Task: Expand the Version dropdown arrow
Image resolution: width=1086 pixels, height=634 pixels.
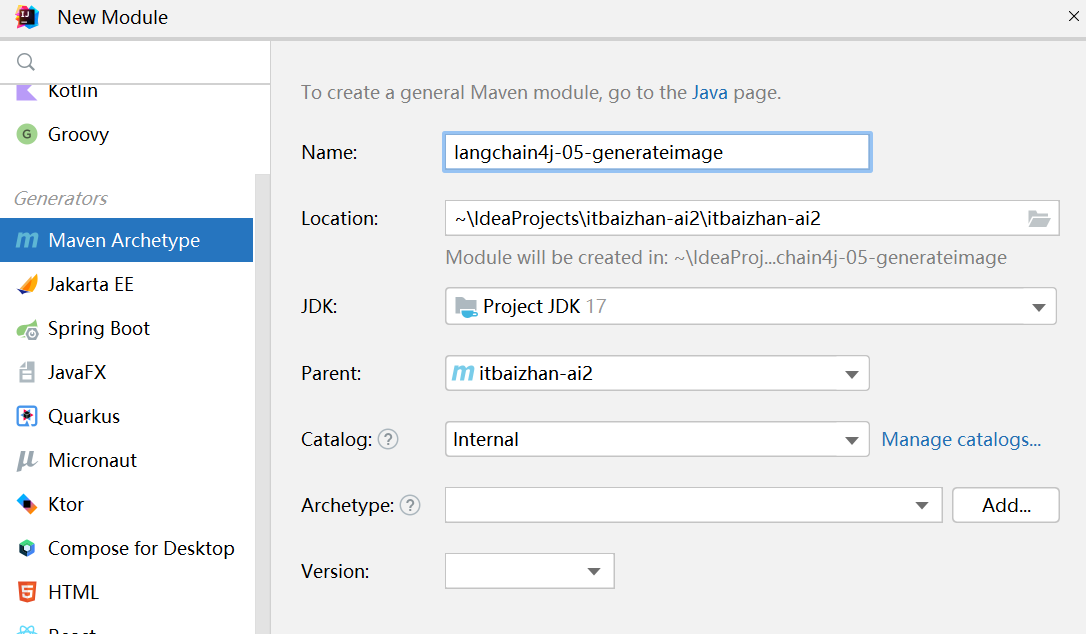Action: point(594,572)
